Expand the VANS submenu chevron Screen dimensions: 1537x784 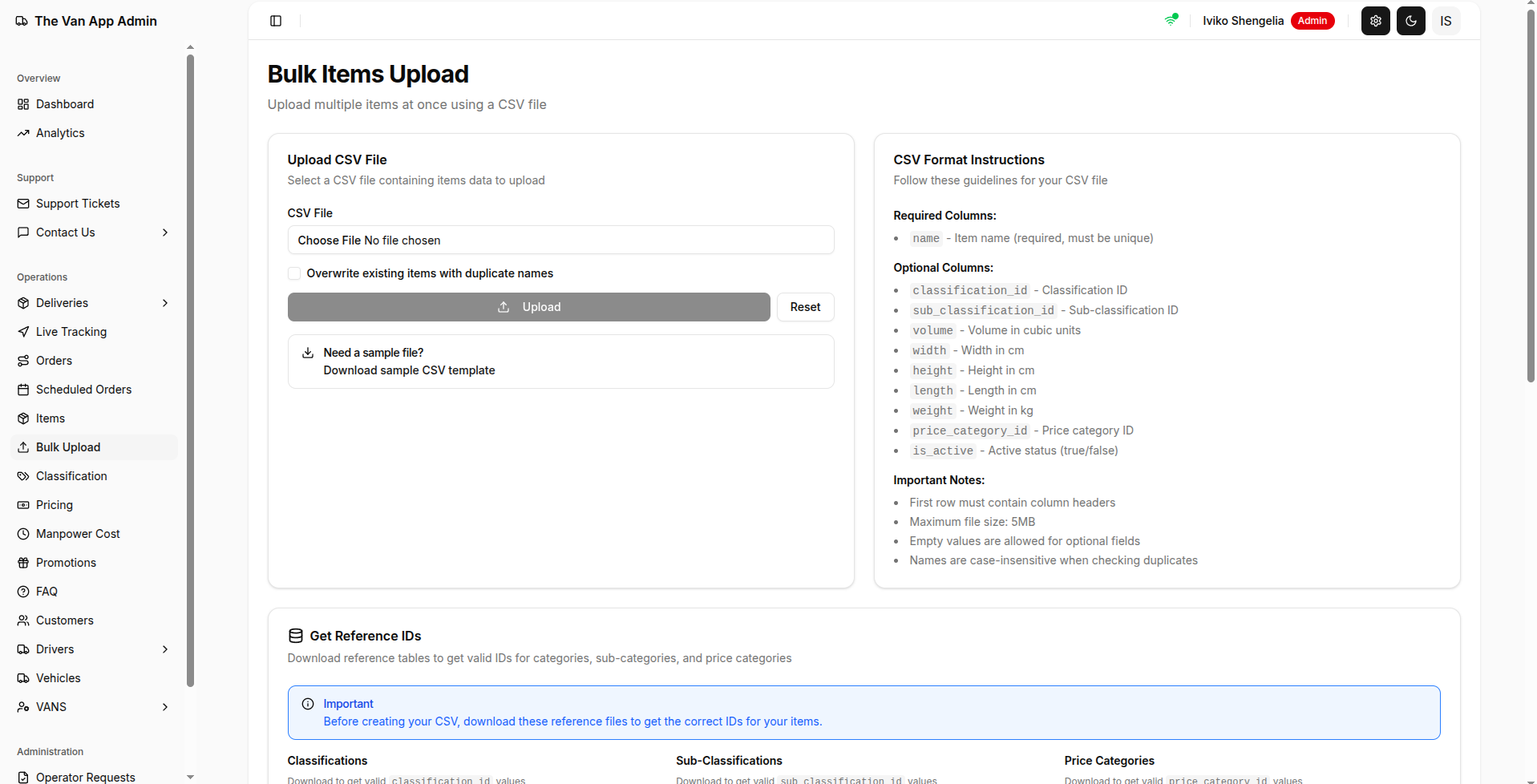point(165,707)
